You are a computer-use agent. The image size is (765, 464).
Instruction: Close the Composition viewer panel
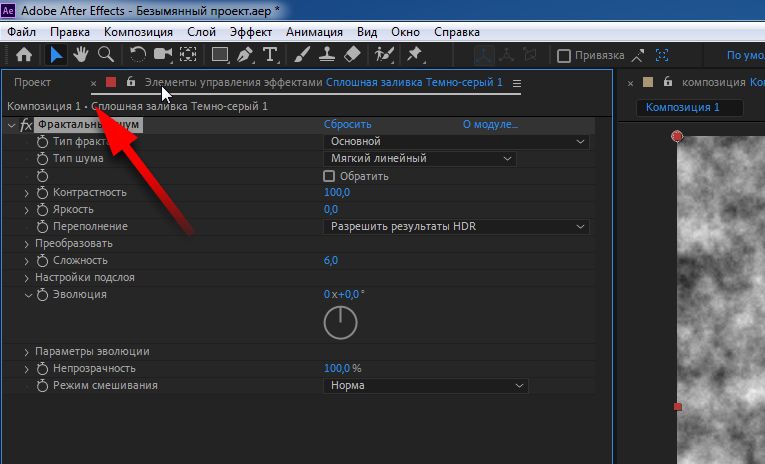point(630,83)
